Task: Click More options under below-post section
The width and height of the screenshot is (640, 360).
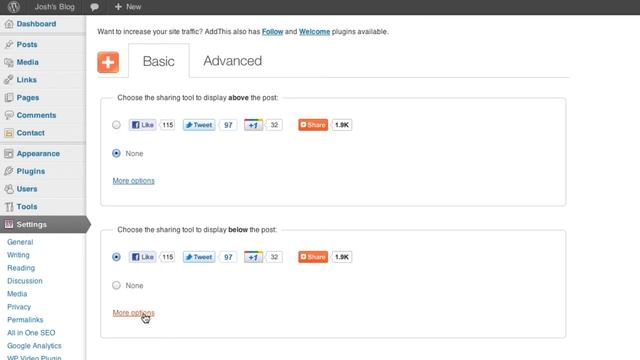Action: (133, 313)
